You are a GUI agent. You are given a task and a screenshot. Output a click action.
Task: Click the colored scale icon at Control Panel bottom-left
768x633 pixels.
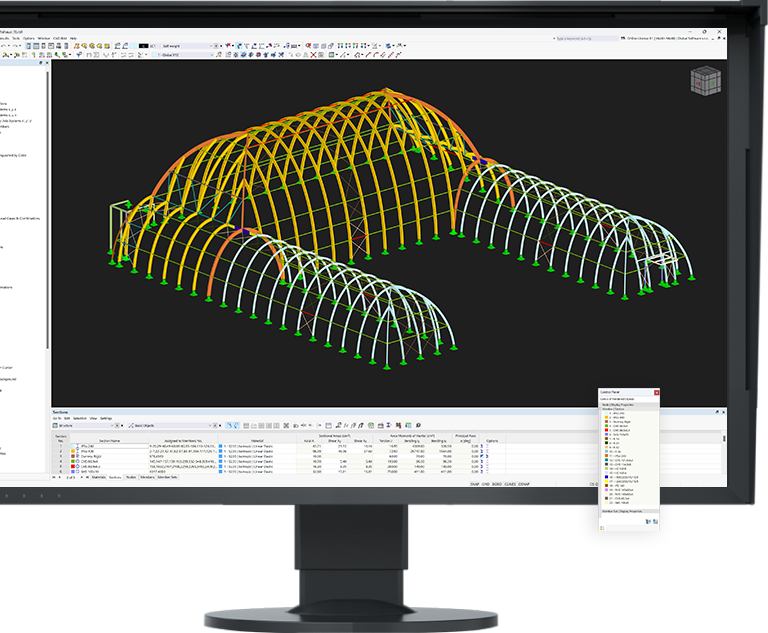[x=602, y=528]
